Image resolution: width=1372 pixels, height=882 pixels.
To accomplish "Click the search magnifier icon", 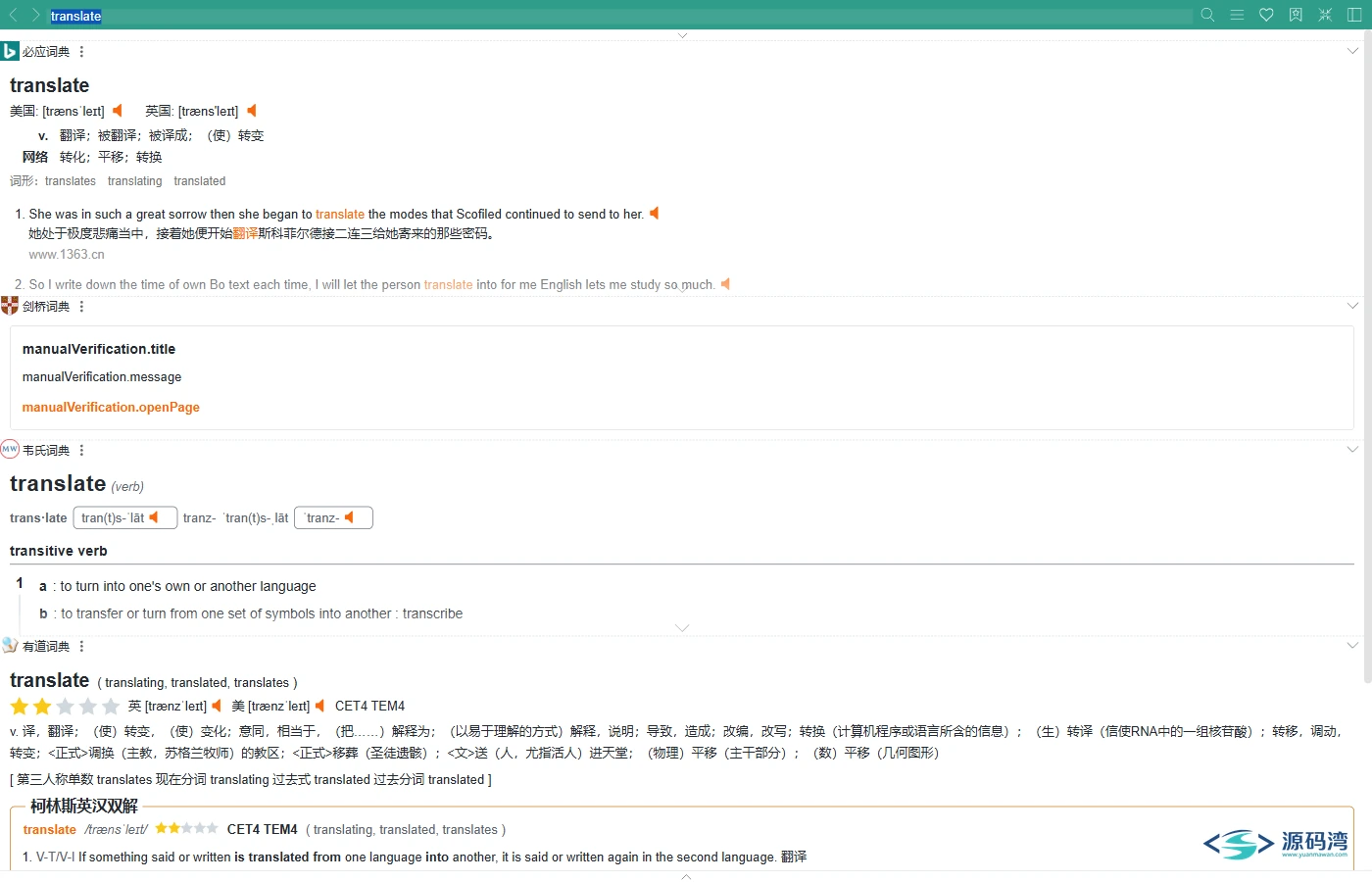I will tap(1207, 15).
